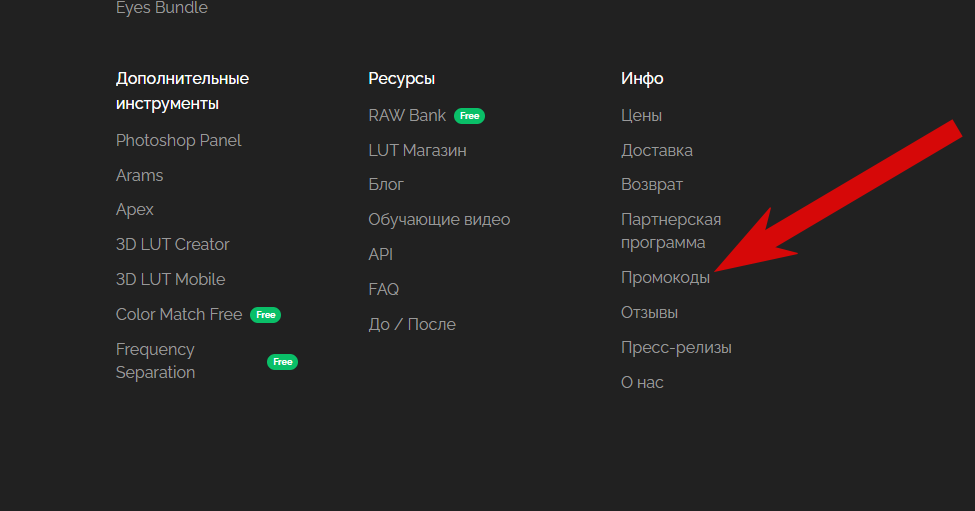
Task: Open the FAQ page
Action: (383, 290)
